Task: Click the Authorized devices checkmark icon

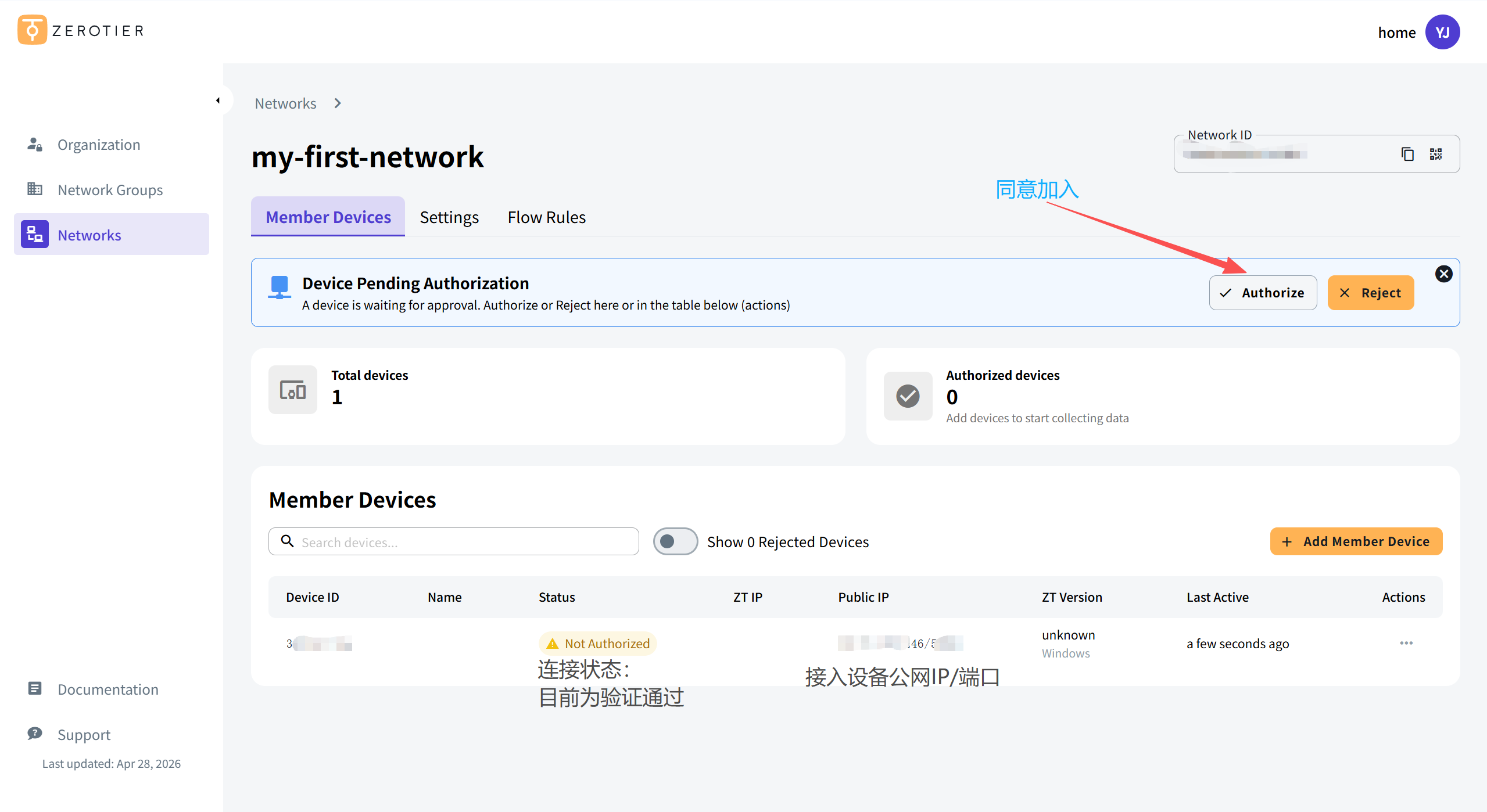Action: 908,396
